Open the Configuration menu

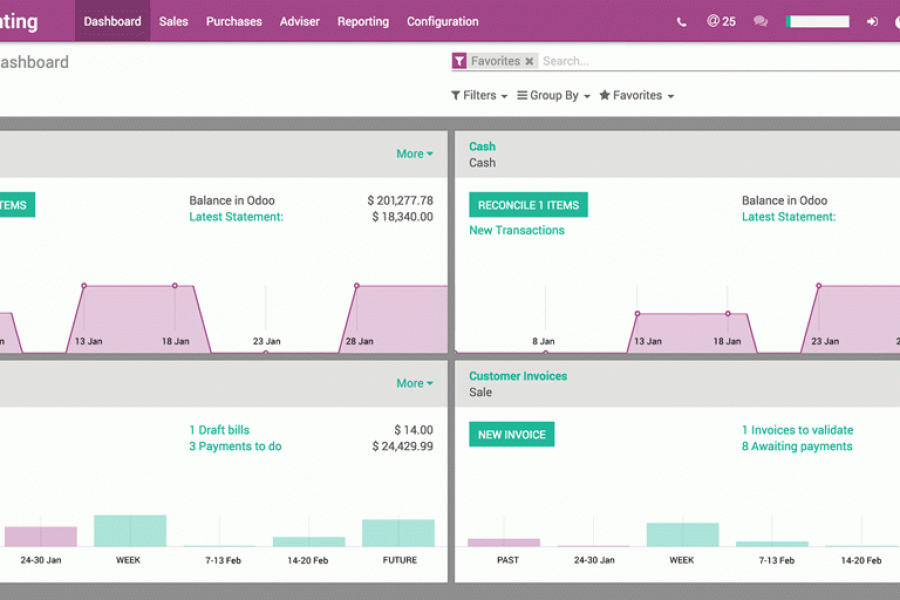coord(442,21)
